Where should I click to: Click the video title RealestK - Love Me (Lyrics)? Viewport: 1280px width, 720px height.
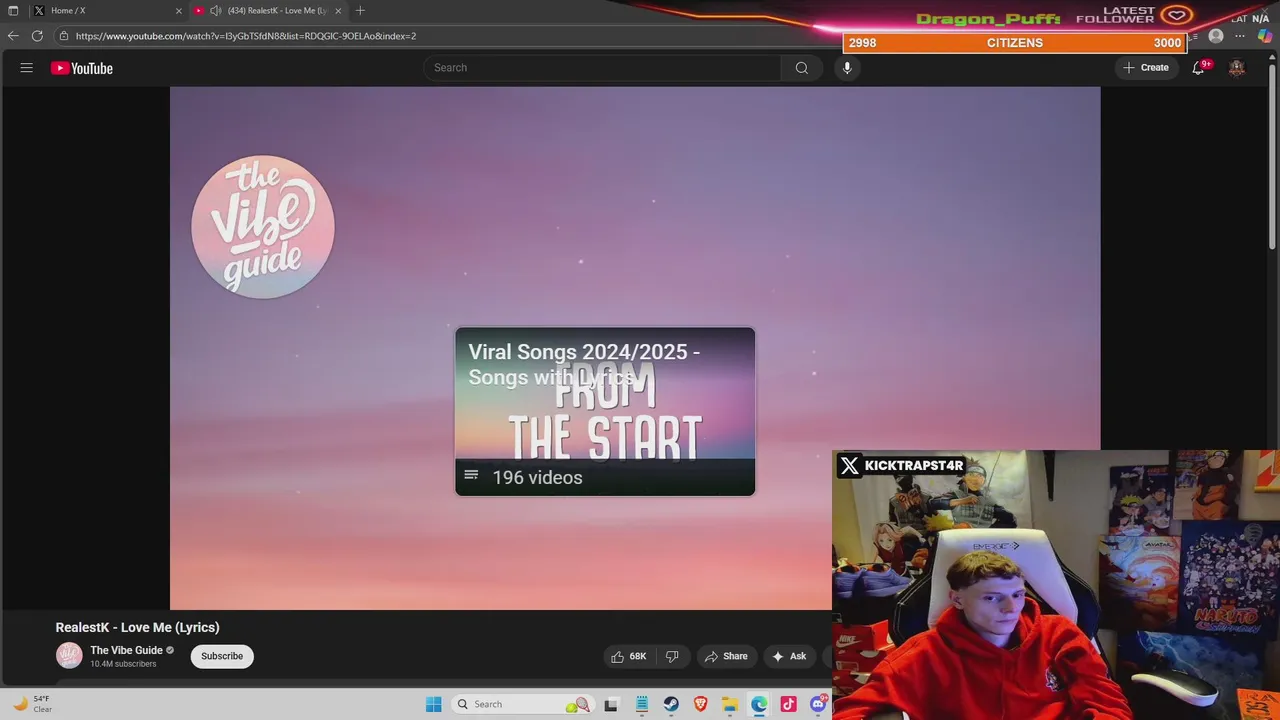(x=137, y=627)
